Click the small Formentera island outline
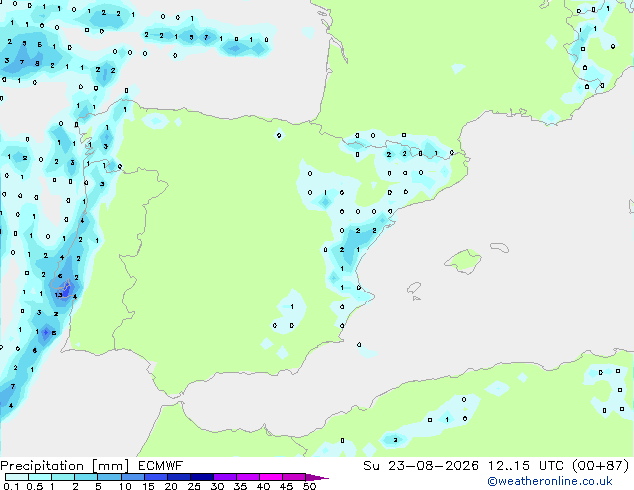Viewport: 634px width, 490px height. (416, 298)
